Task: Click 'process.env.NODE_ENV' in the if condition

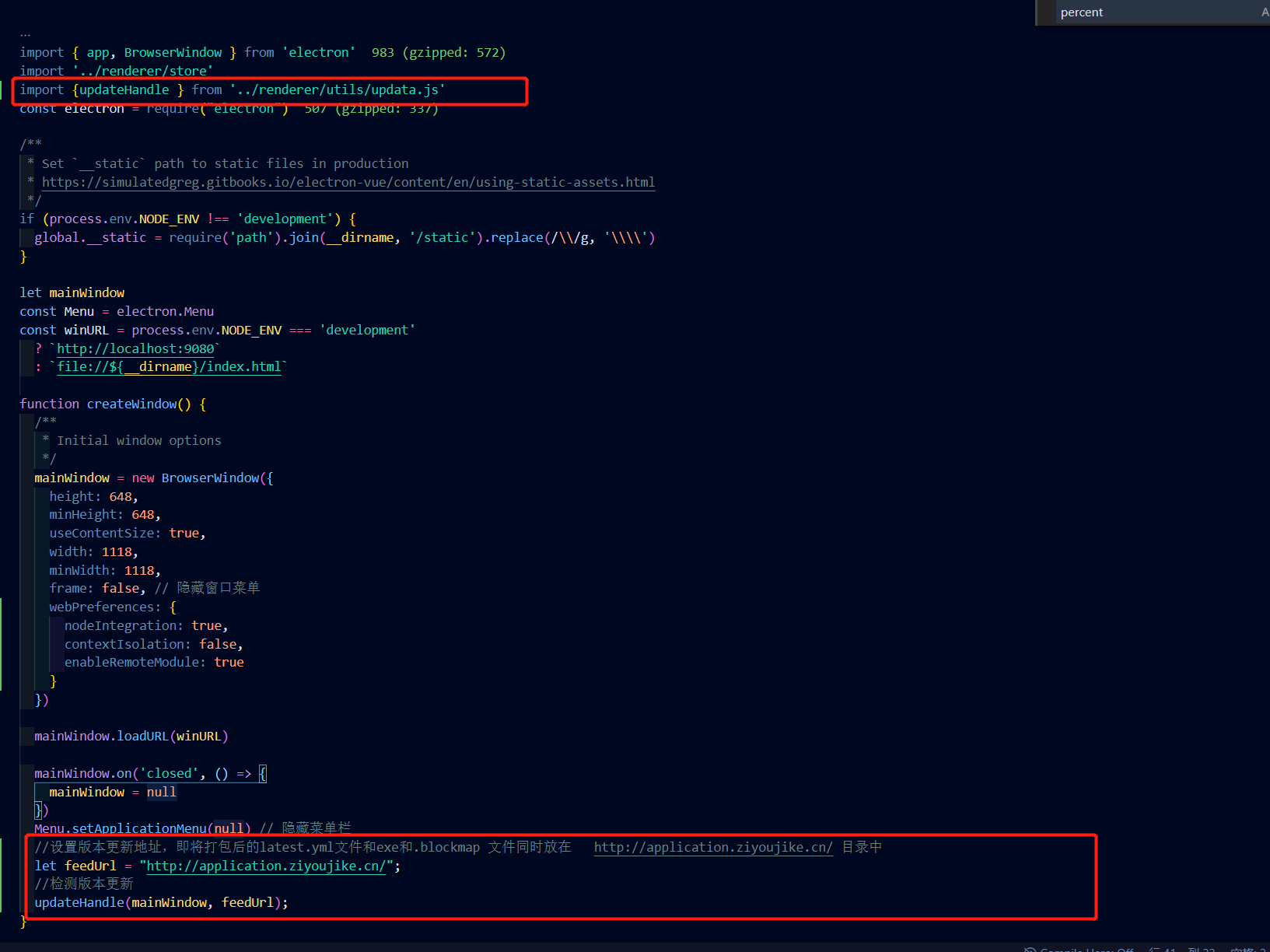Action: click(124, 219)
